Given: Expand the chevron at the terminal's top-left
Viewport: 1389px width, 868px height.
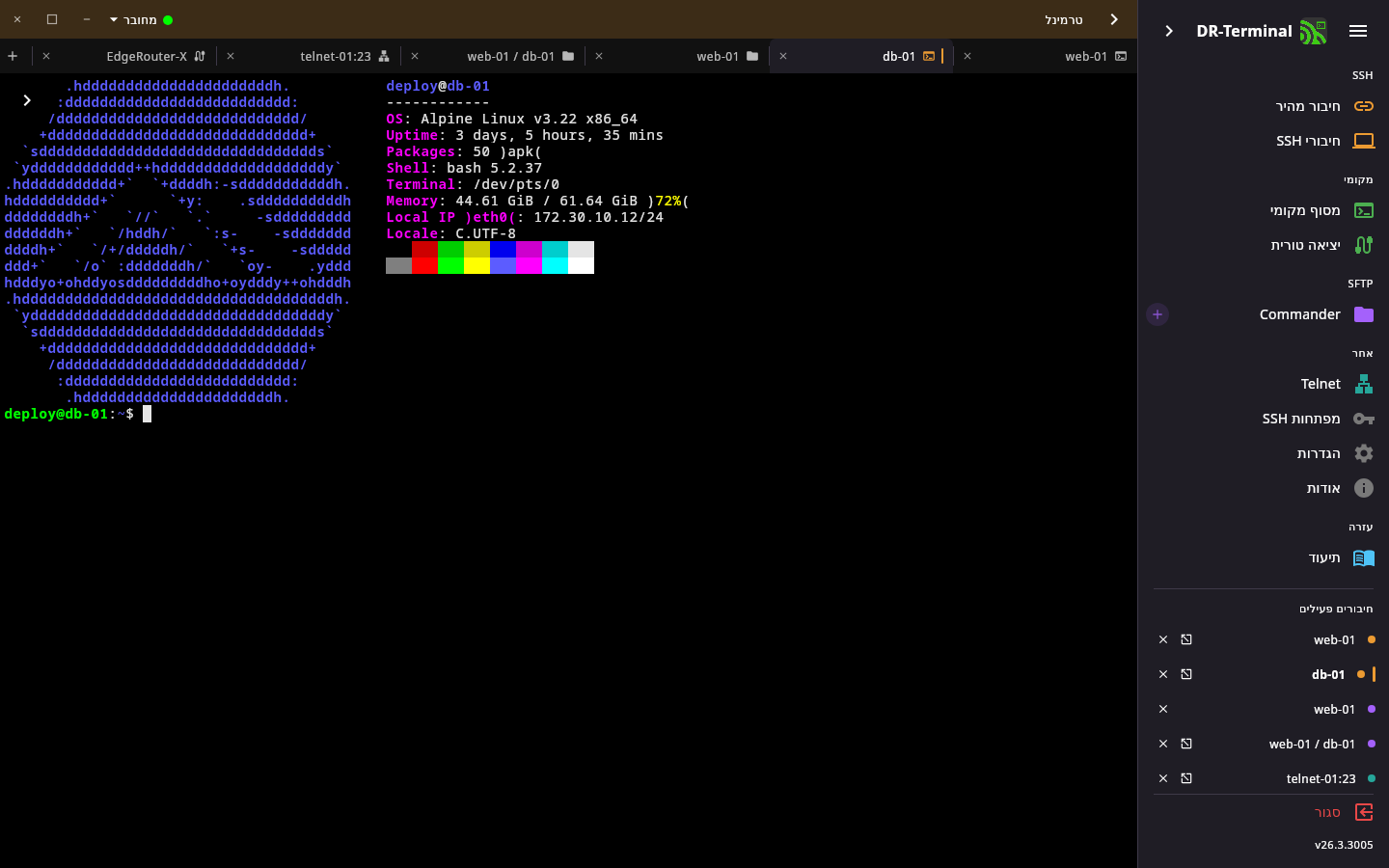Looking at the screenshot, I should [x=27, y=100].
